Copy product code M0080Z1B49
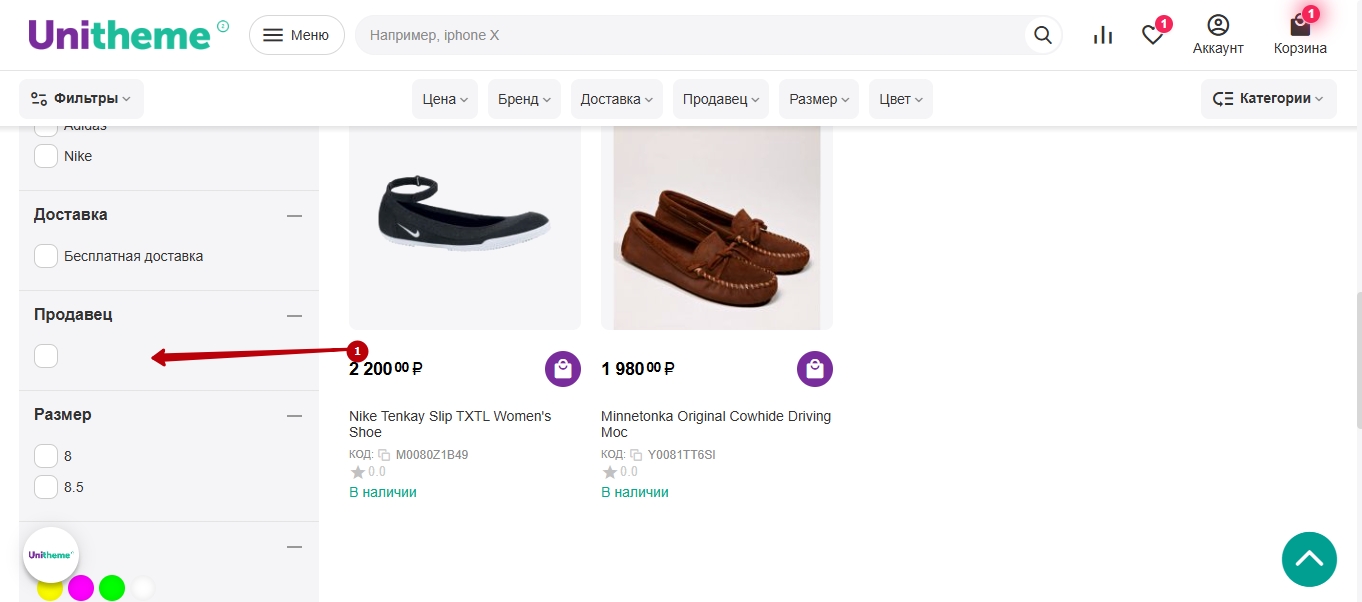1362x602 pixels. pos(384,455)
